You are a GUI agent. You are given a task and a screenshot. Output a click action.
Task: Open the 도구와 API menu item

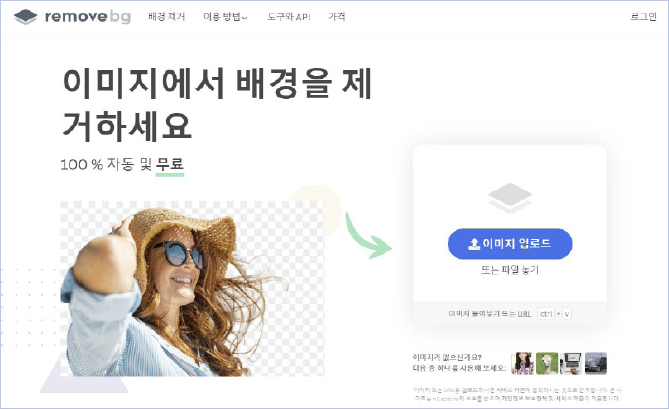(x=289, y=17)
